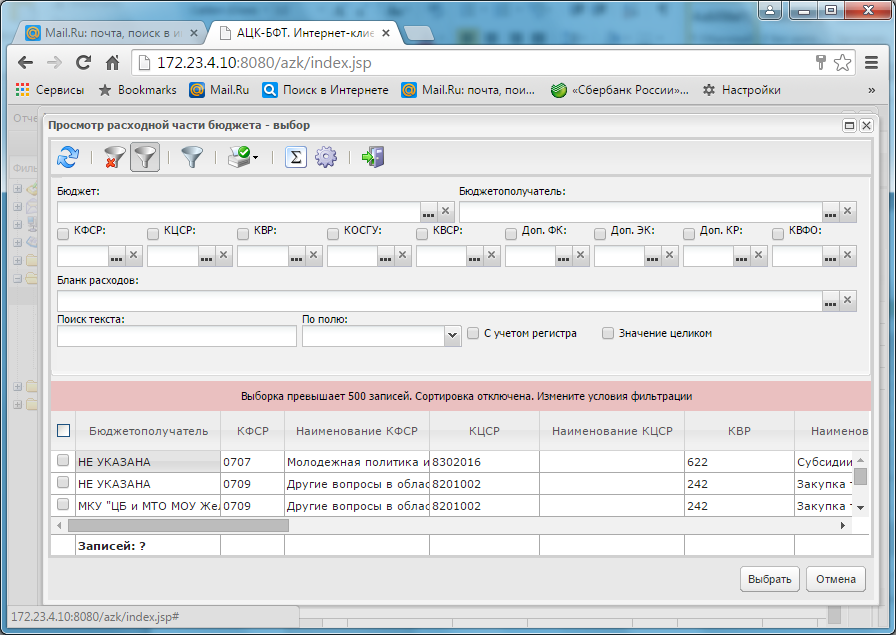Toggle the КОСГУ checkbox
The height and width of the screenshot is (635, 896).
334,233
